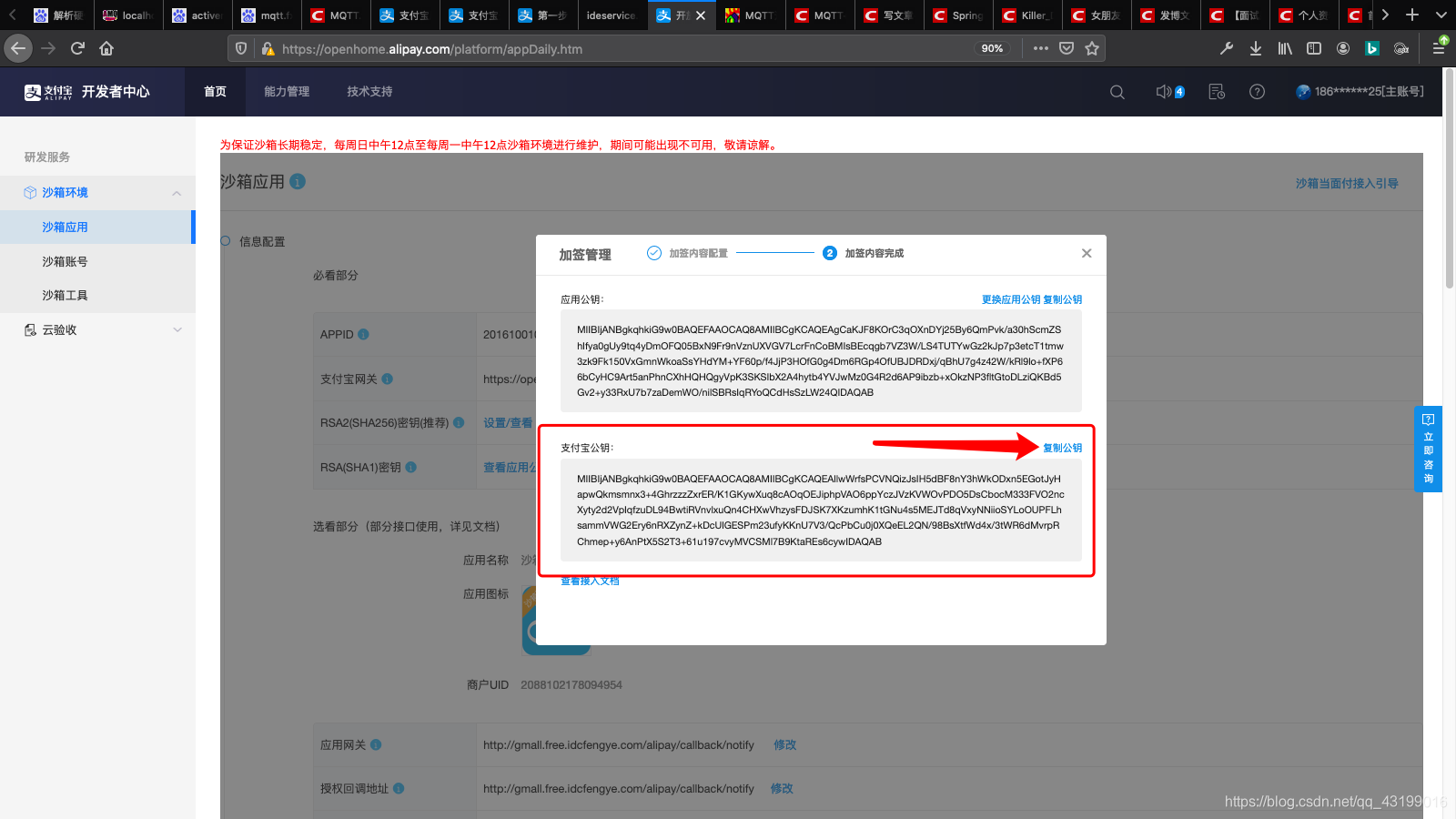Viewport: 1456px width, 819px height.
Task: Switch to the ideservice browser tab
Action: click(612, 15)
